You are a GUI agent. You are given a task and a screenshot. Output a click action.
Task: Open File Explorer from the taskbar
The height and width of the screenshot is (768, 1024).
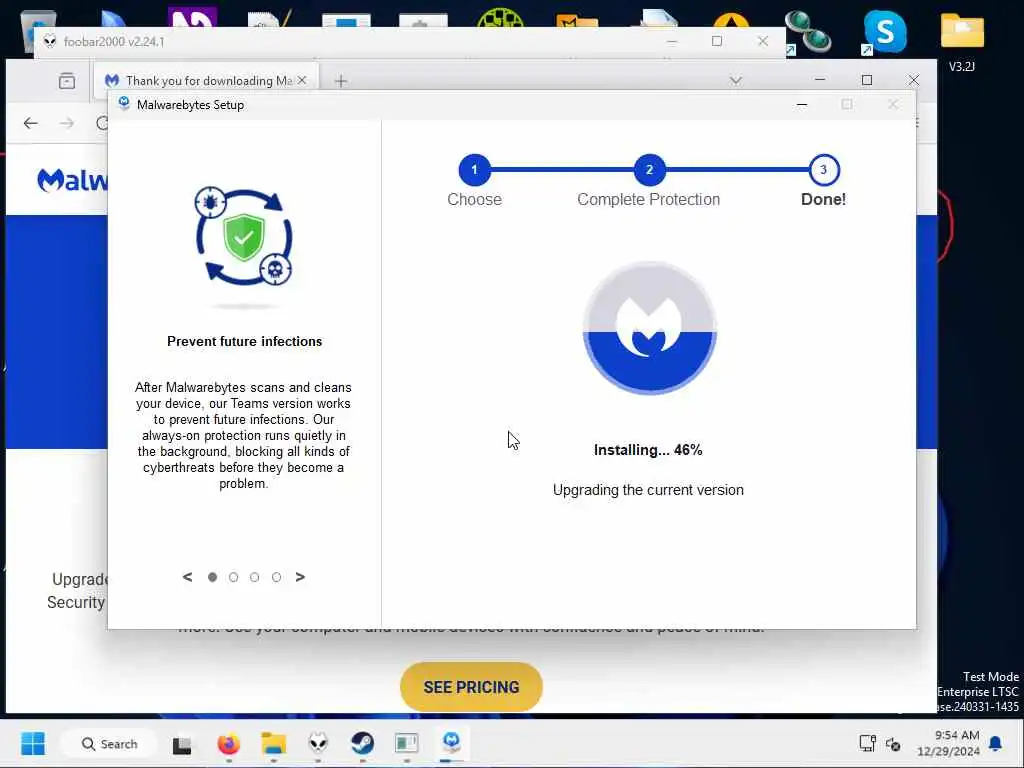(274, 744)
